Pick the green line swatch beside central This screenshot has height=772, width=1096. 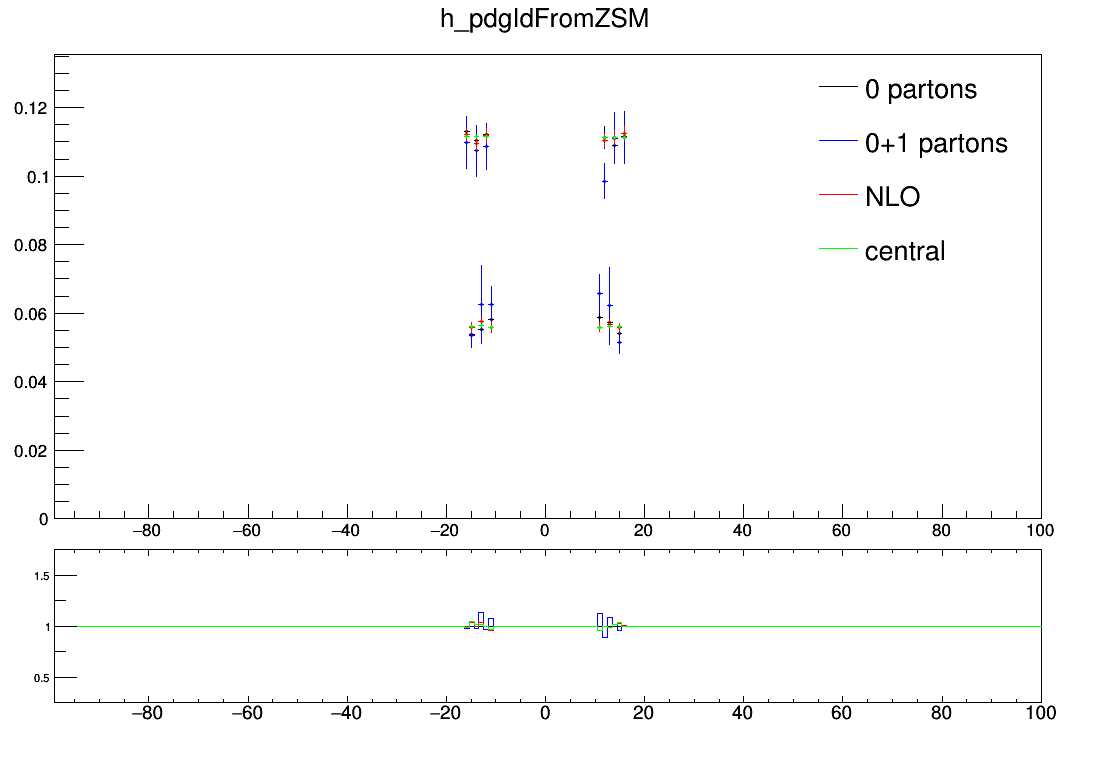point(838,248)
